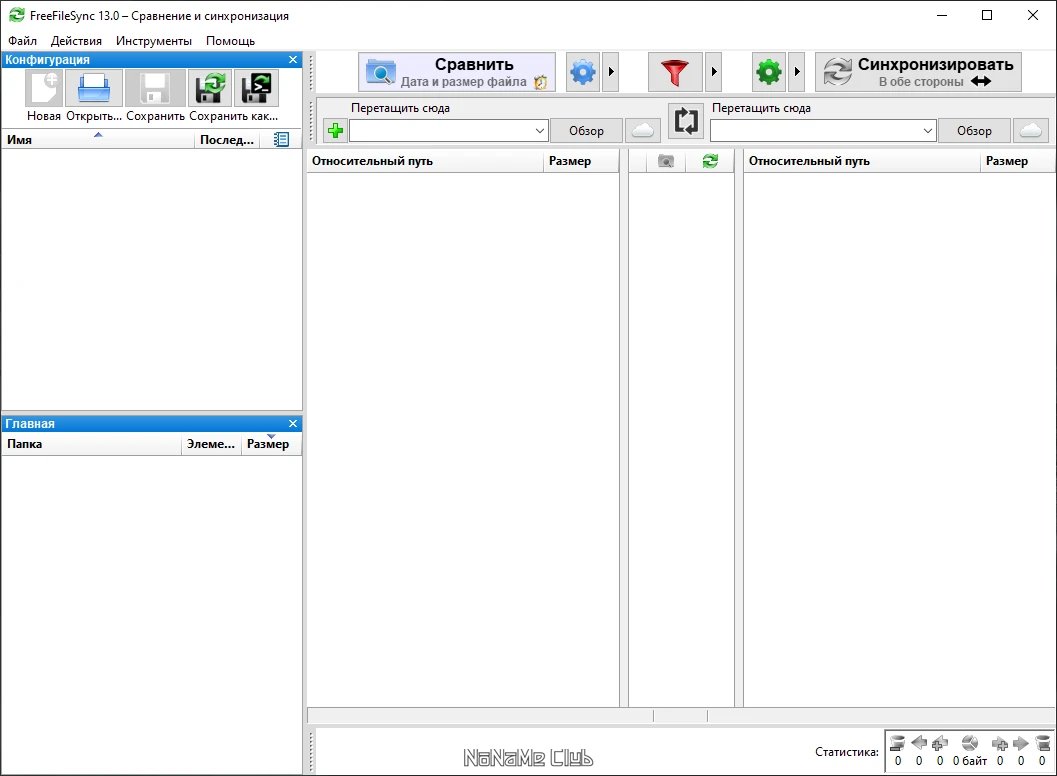Viewport: 1057px width, 776px height.
Task: Click Сохранить как with green sync arrows
Action: [210, 88]
